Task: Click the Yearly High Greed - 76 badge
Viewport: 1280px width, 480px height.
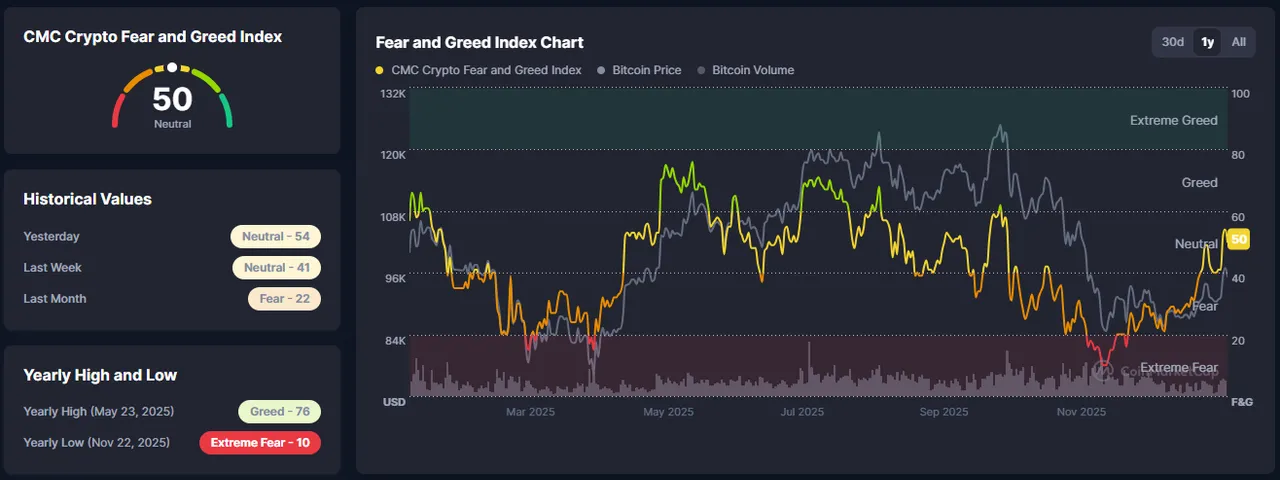Action: pyautogui.click(x=279, y=412)
